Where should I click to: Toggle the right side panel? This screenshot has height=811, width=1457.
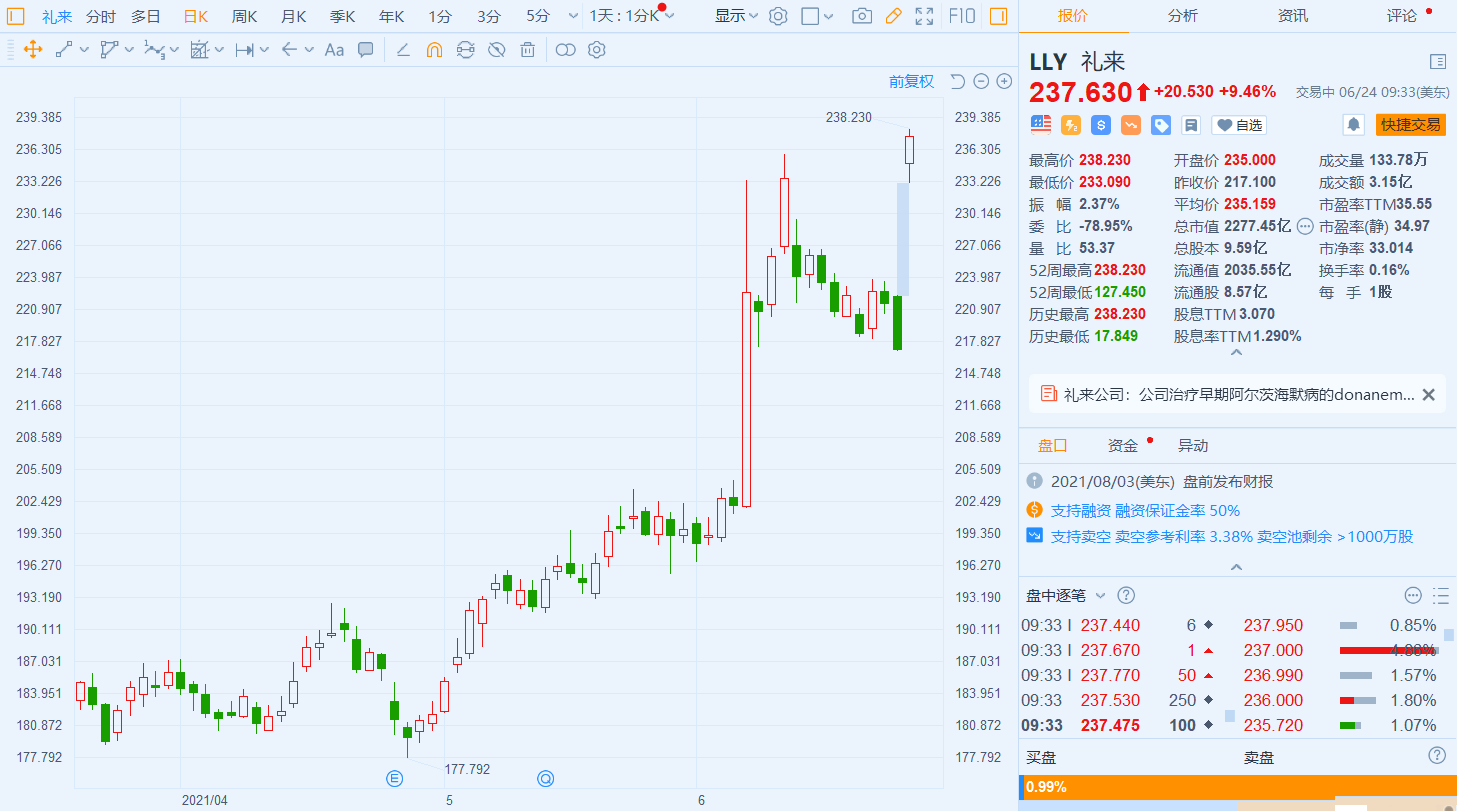(998, 16)
